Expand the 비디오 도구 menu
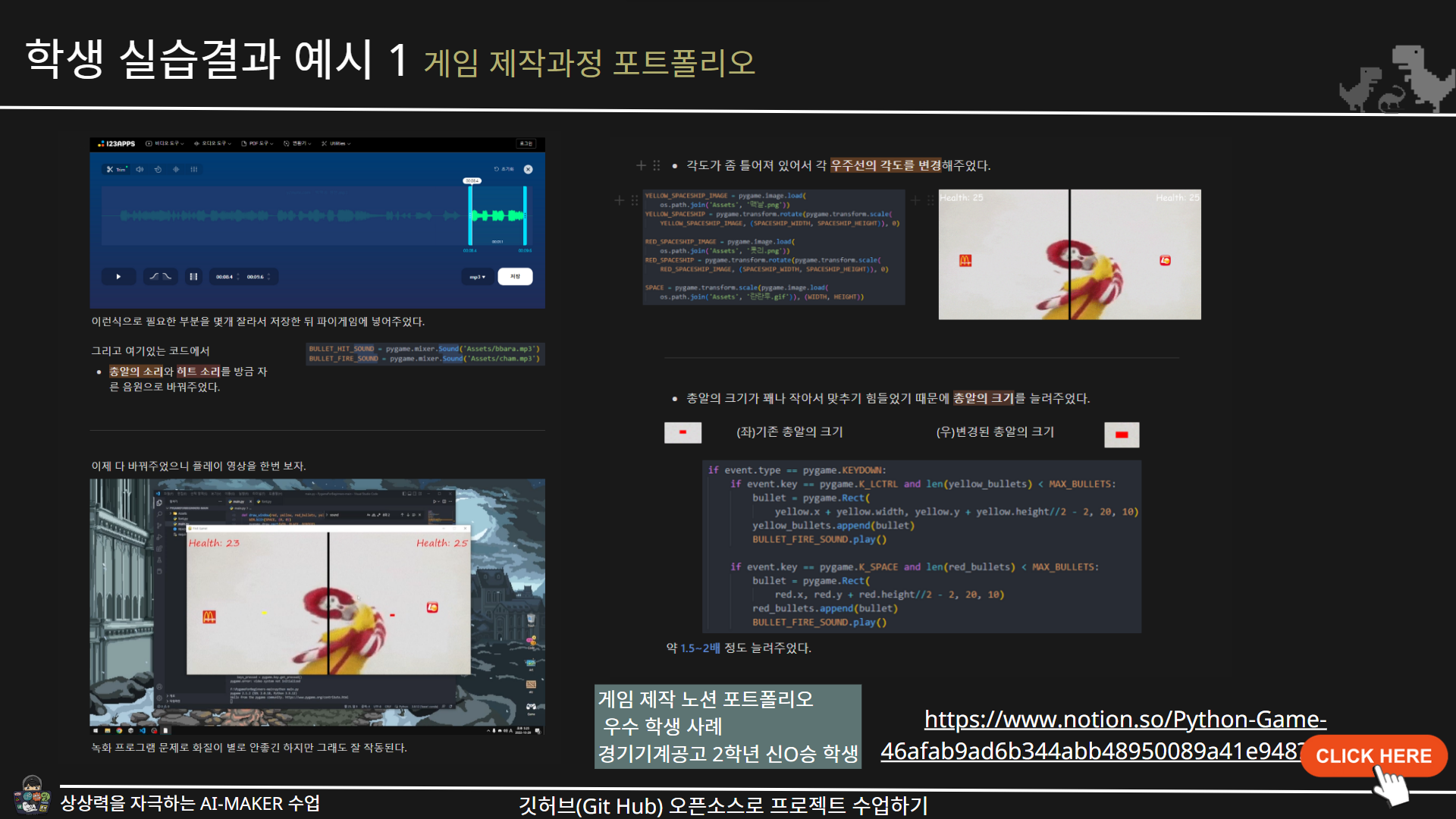 coord(165,143)
